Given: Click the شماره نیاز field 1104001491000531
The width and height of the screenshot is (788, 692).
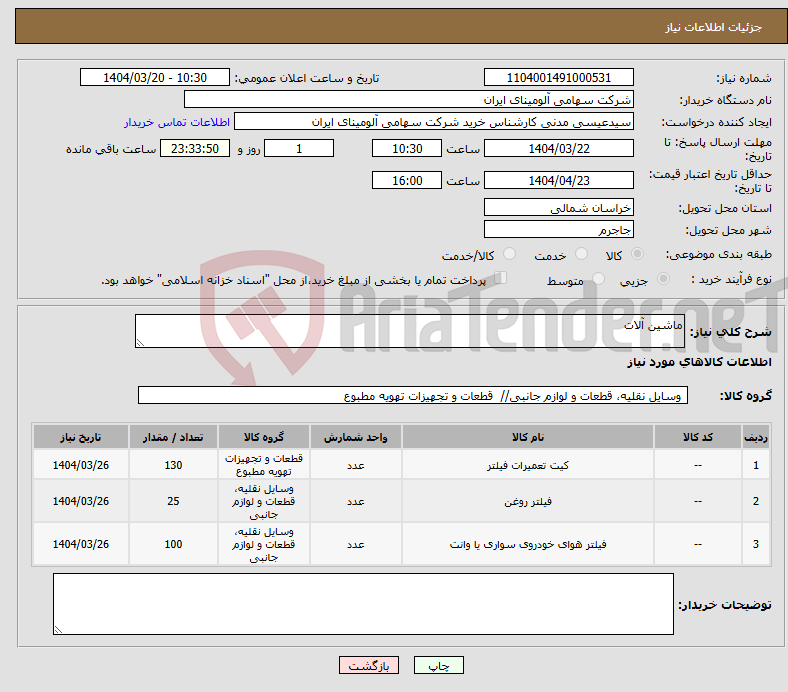Looking at the screenshot, I should coord(558,77).
